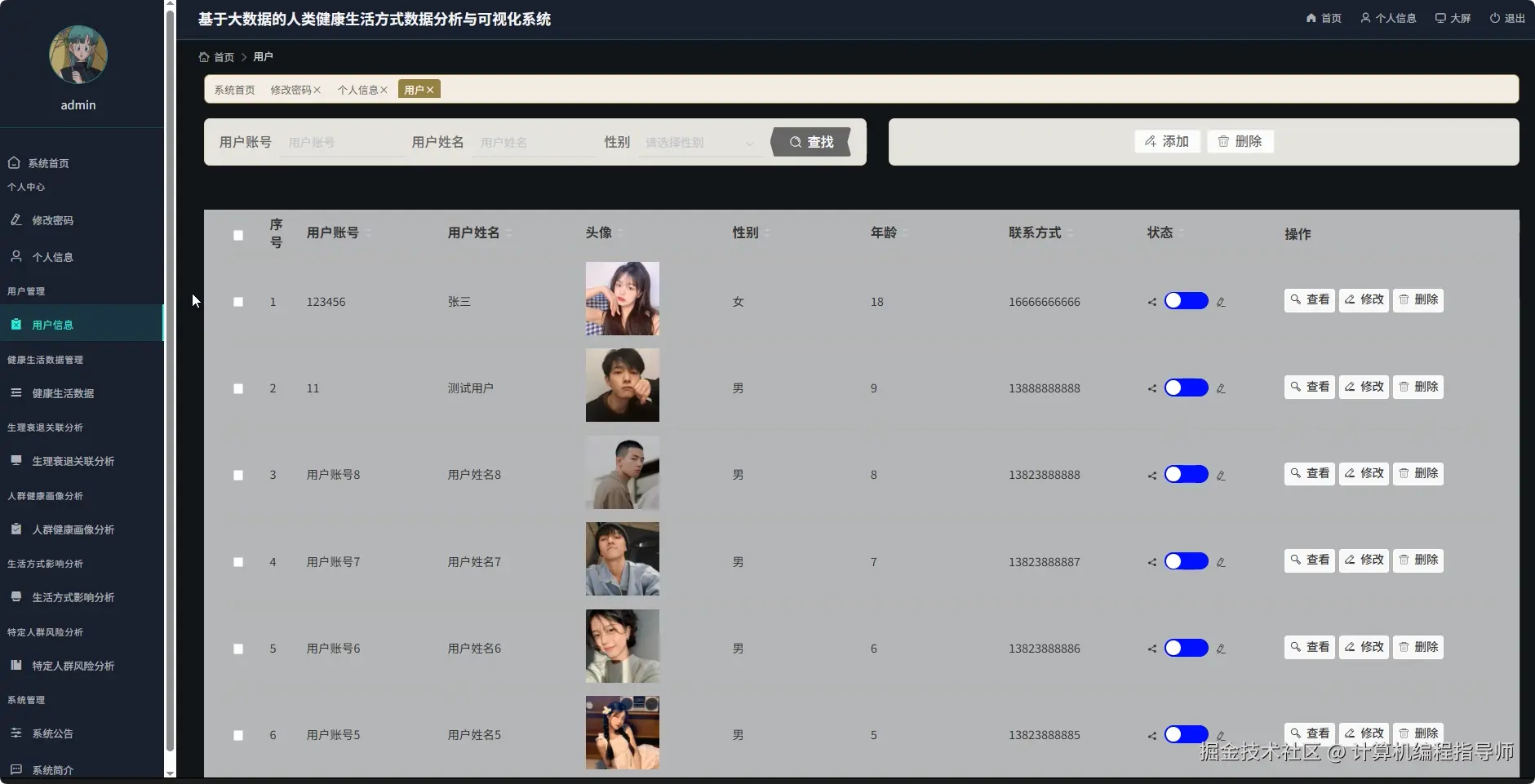Viewport: 1535px width, 784px height.
Task: Open the 性别 gender dropdown
Action: (699, 142)
